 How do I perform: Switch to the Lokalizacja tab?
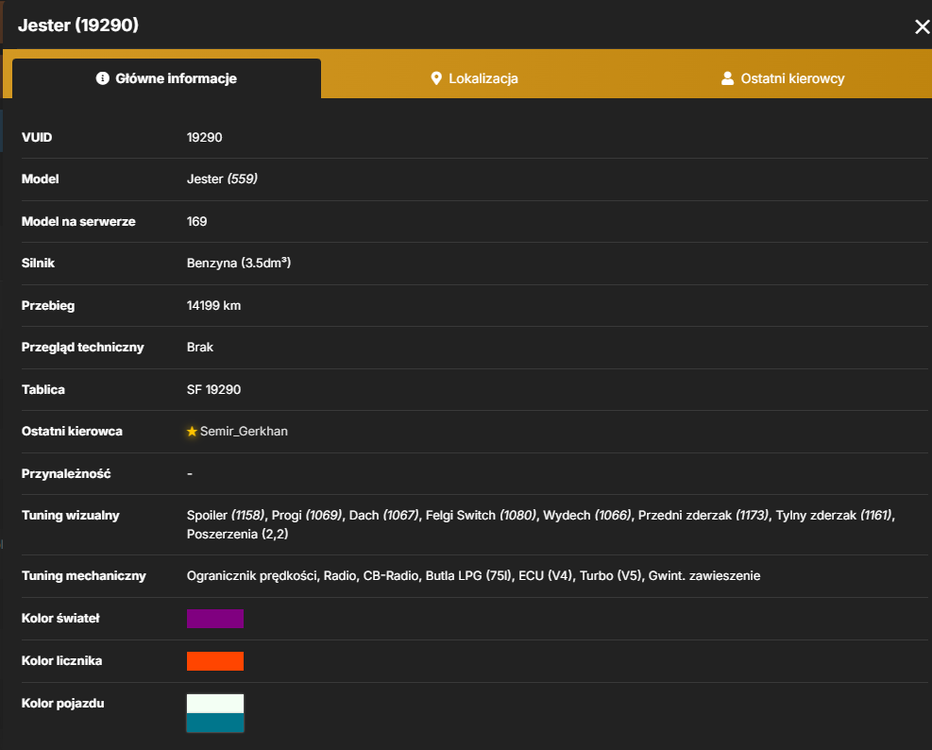[474, 78]
